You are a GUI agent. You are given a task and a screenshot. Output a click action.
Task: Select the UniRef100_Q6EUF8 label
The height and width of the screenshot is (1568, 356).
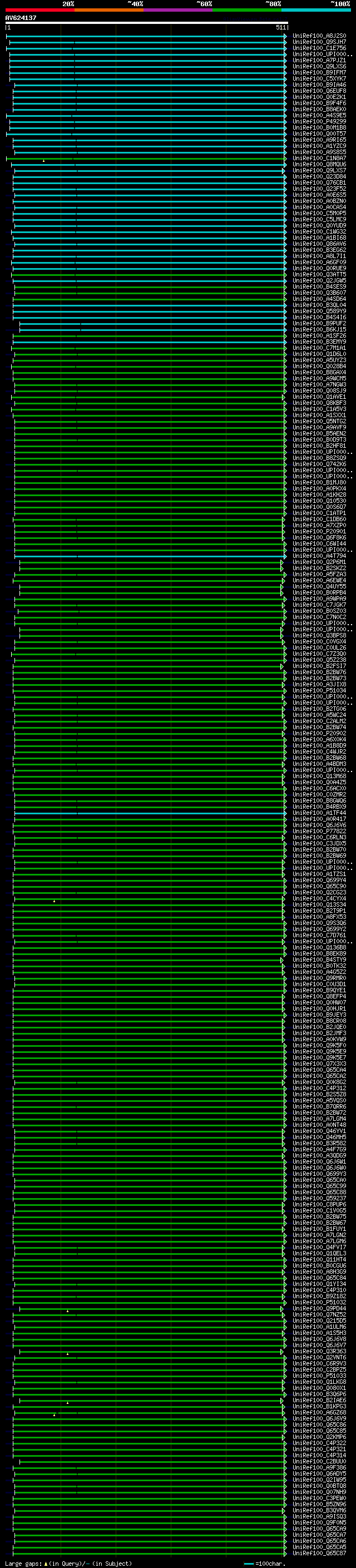click(319, 91)
